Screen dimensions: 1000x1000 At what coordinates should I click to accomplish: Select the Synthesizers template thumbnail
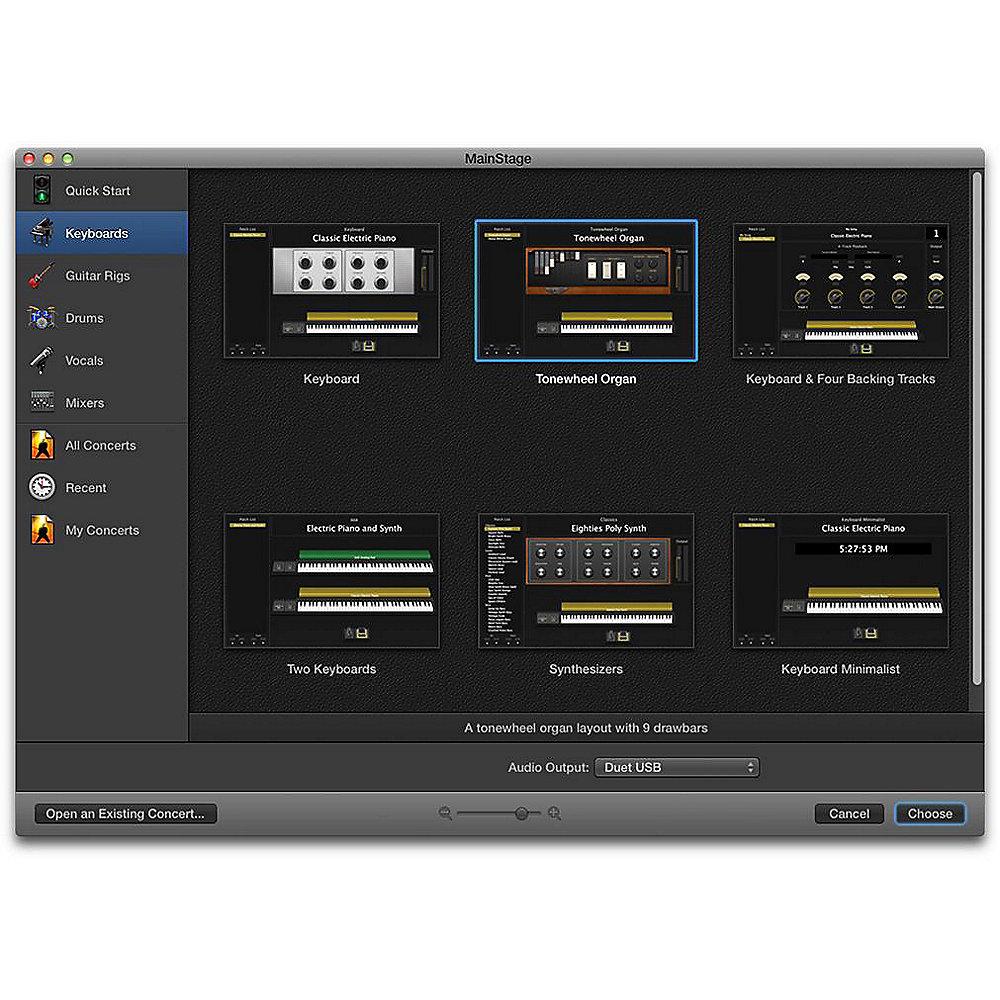click(x=585, y=580)
